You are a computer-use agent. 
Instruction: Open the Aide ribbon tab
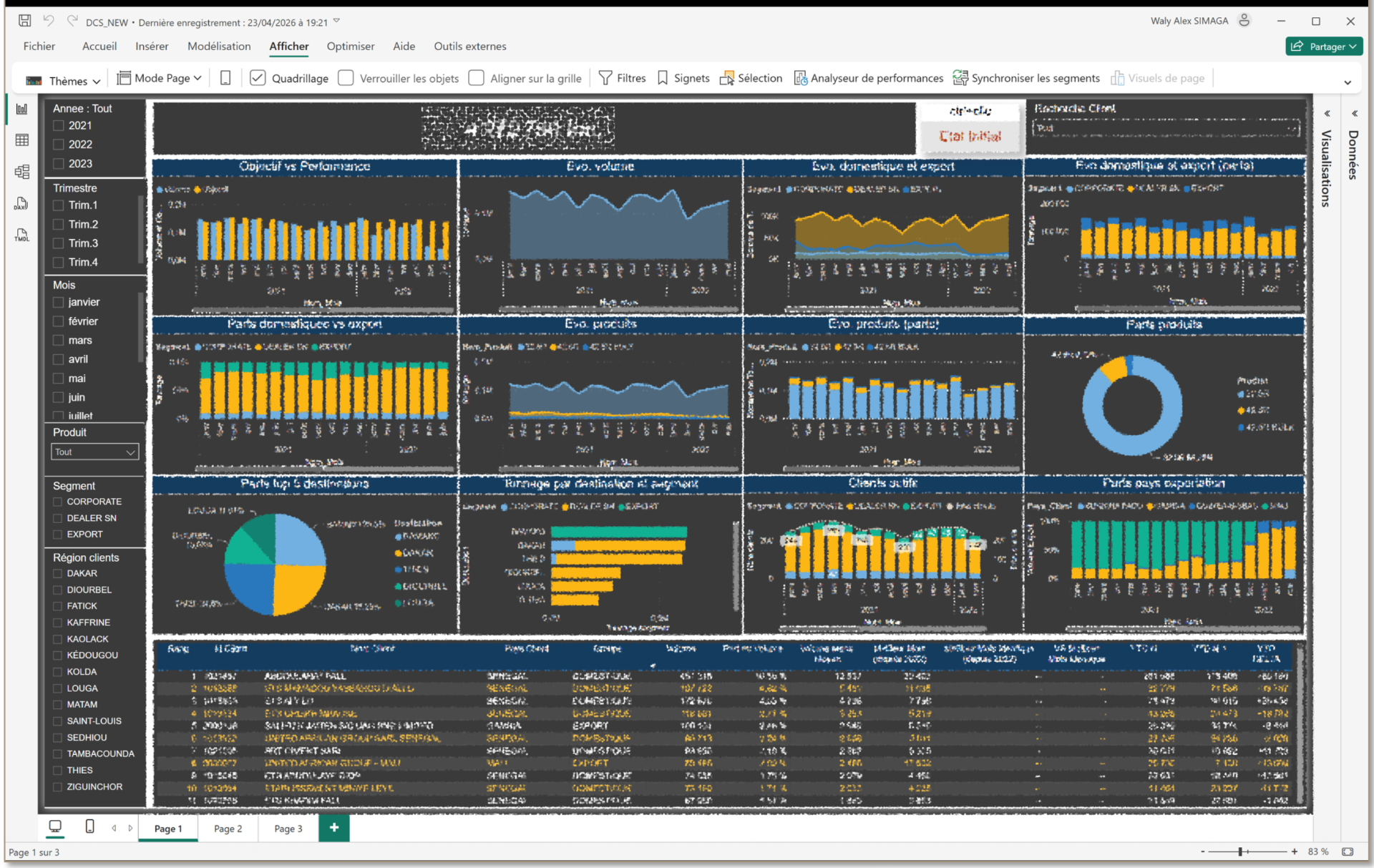(404, 47)
